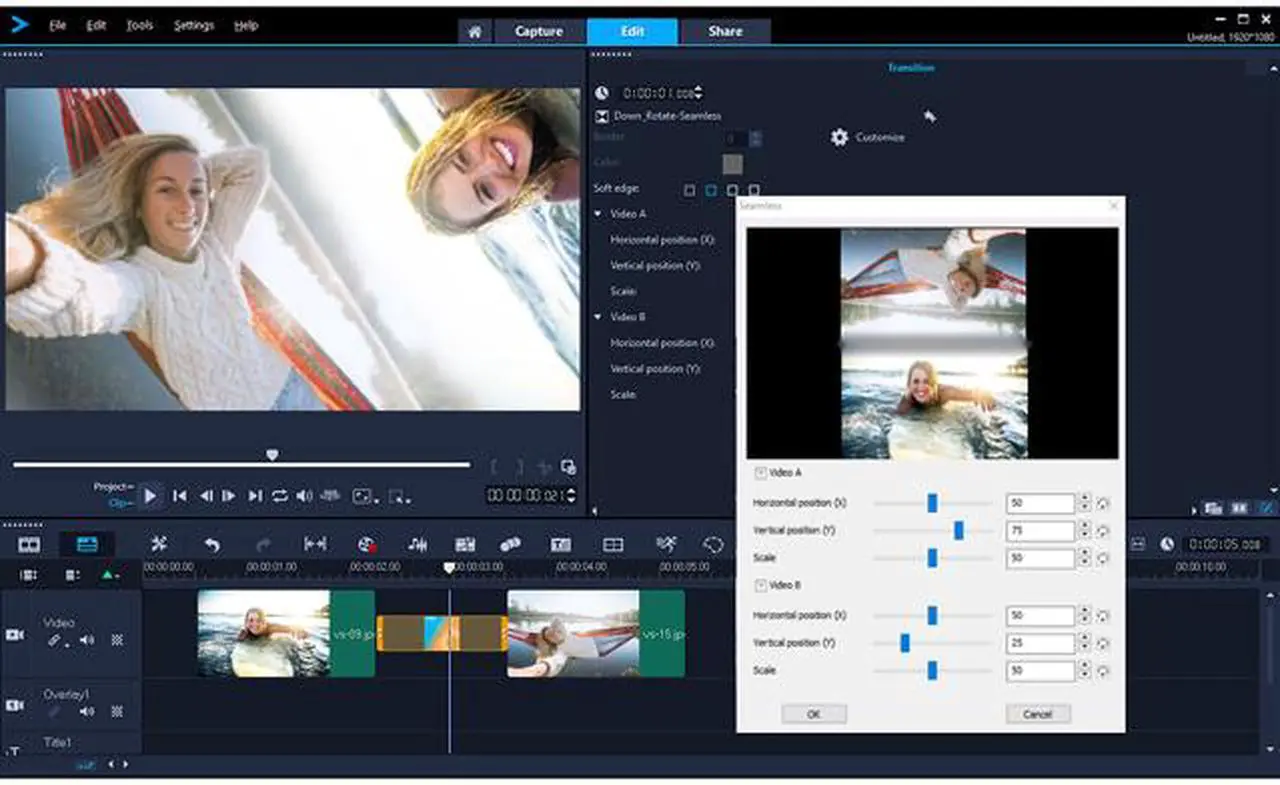Open the preview volume control
The height and width of the screenshot is (785, 1280).
[x=304, y=495]
